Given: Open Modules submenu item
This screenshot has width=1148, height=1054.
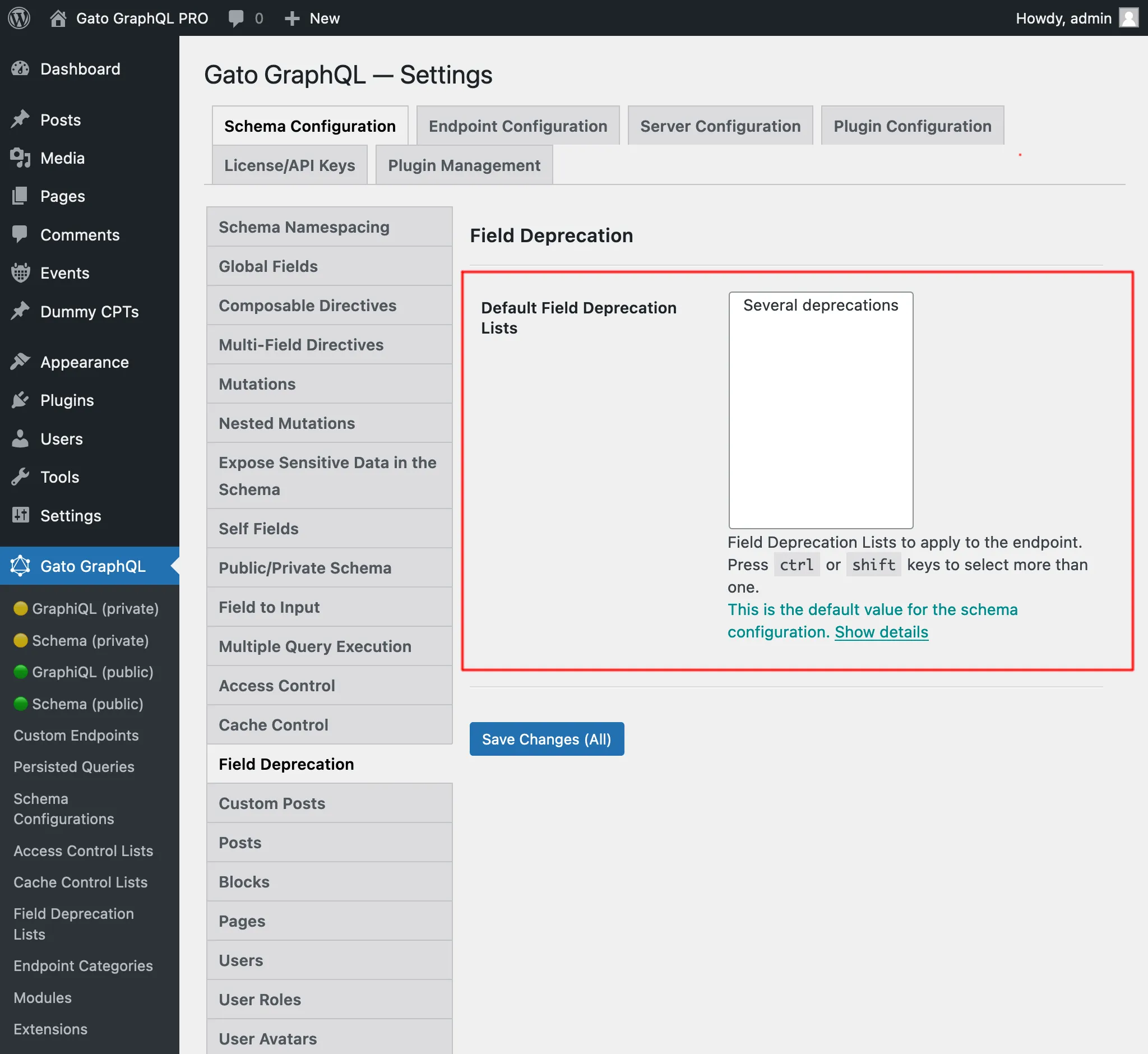Looking at the screenshot, I should coord(43,997).
